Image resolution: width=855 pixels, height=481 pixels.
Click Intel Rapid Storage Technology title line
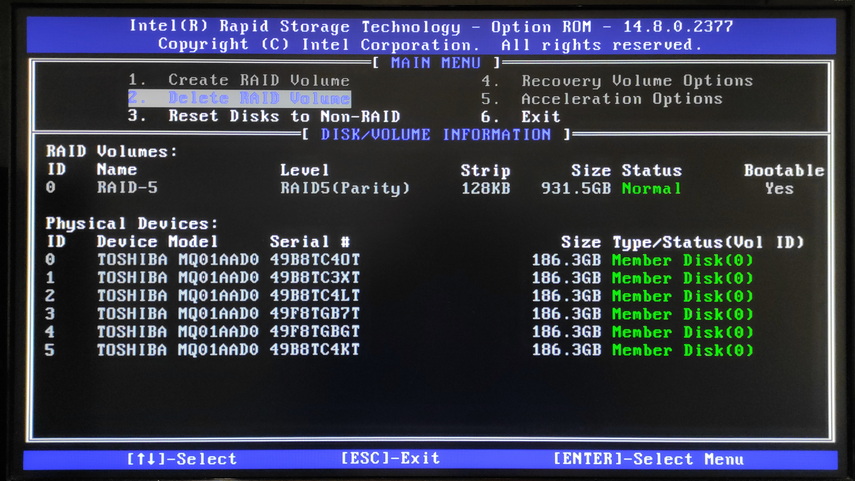(x=431, y=27)
